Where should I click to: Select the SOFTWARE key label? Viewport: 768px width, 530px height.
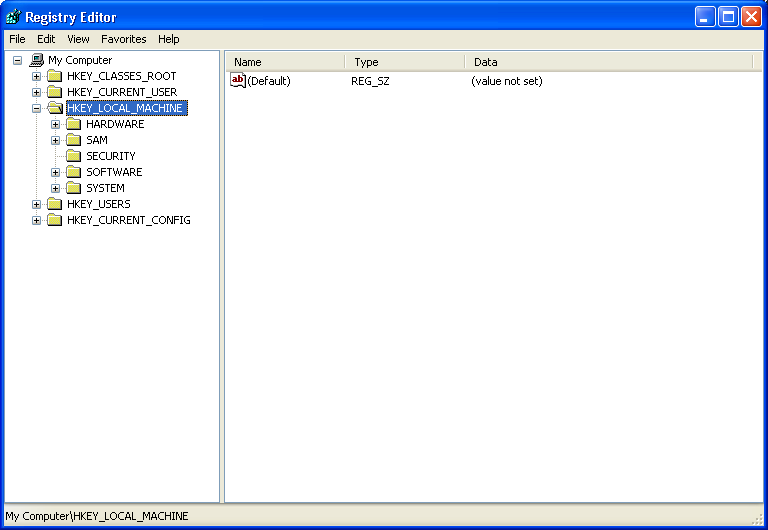pos(114,172)
